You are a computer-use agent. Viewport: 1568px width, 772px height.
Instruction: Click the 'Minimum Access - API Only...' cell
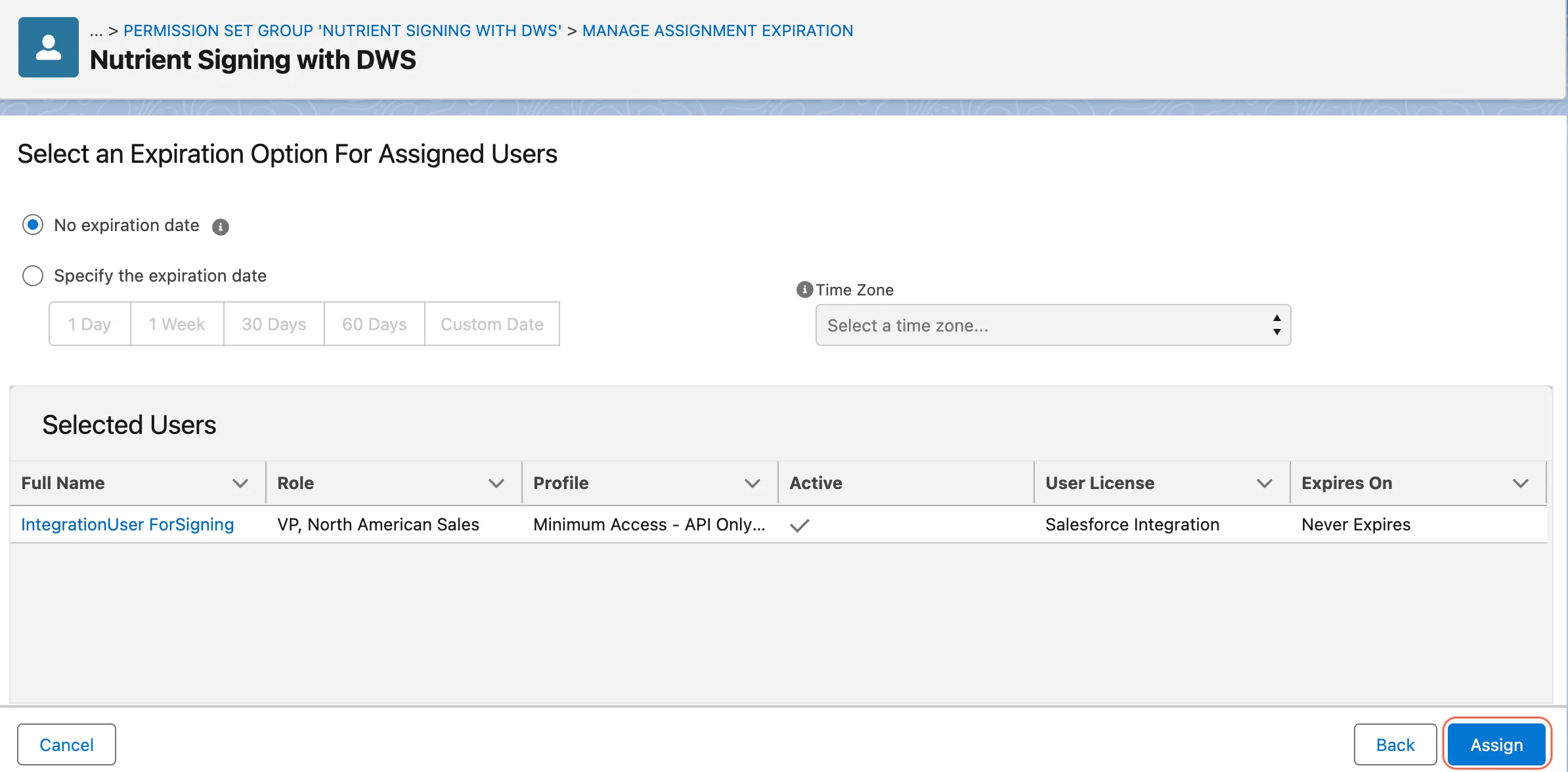[649, 525]
